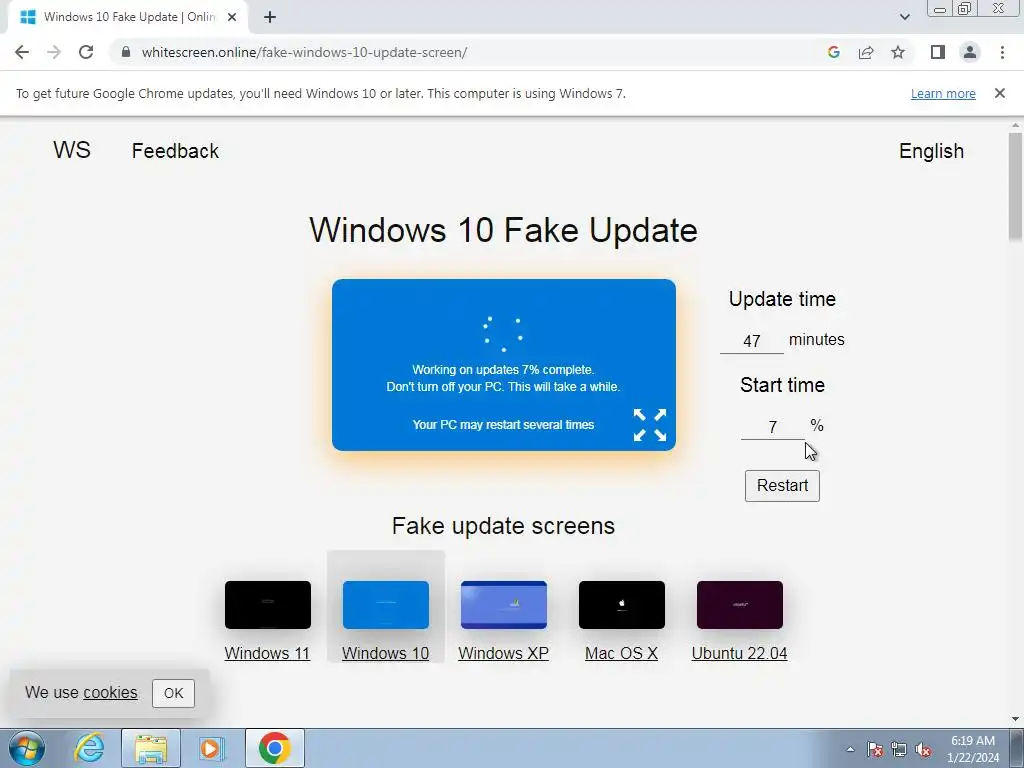The height and width of the screenshot is (768, 1024).
Task: Open Action Center flag tray icon
Action: pyautogui.click(x=875, y=749)
